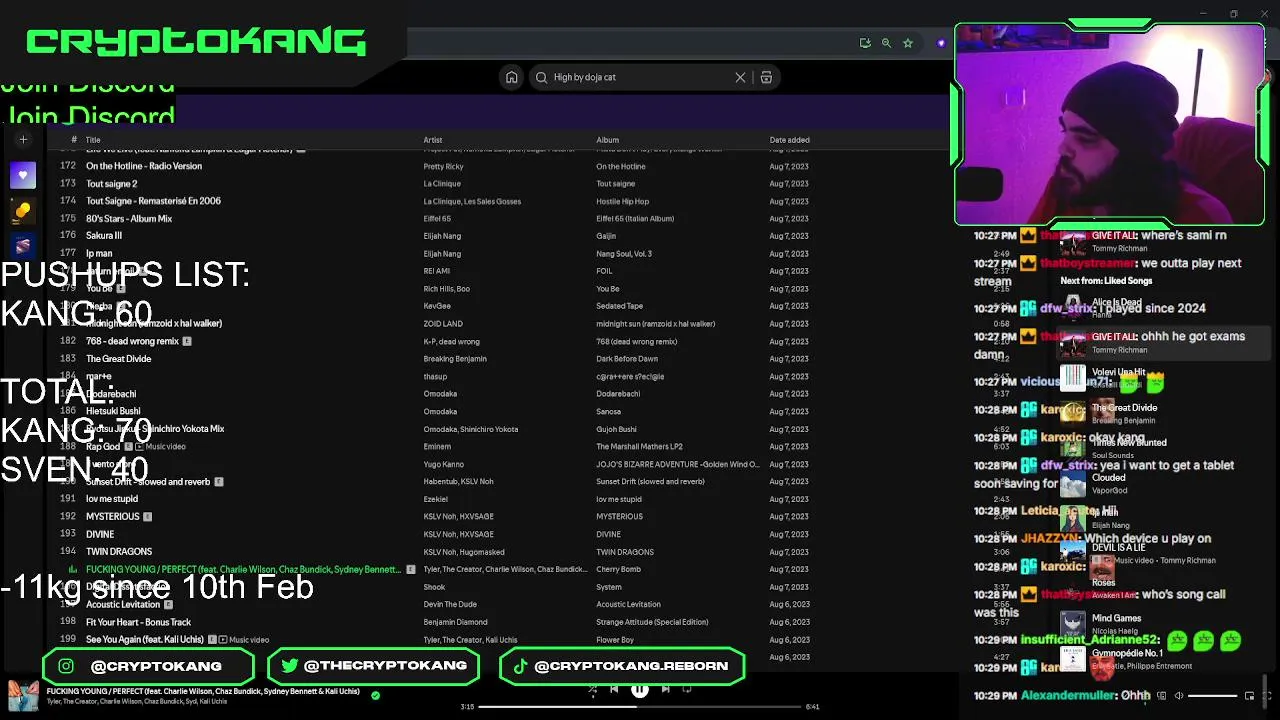Select track 'lov me stupid'
This screenshot has height=720, width=1280.
click(x=112, y=499)
